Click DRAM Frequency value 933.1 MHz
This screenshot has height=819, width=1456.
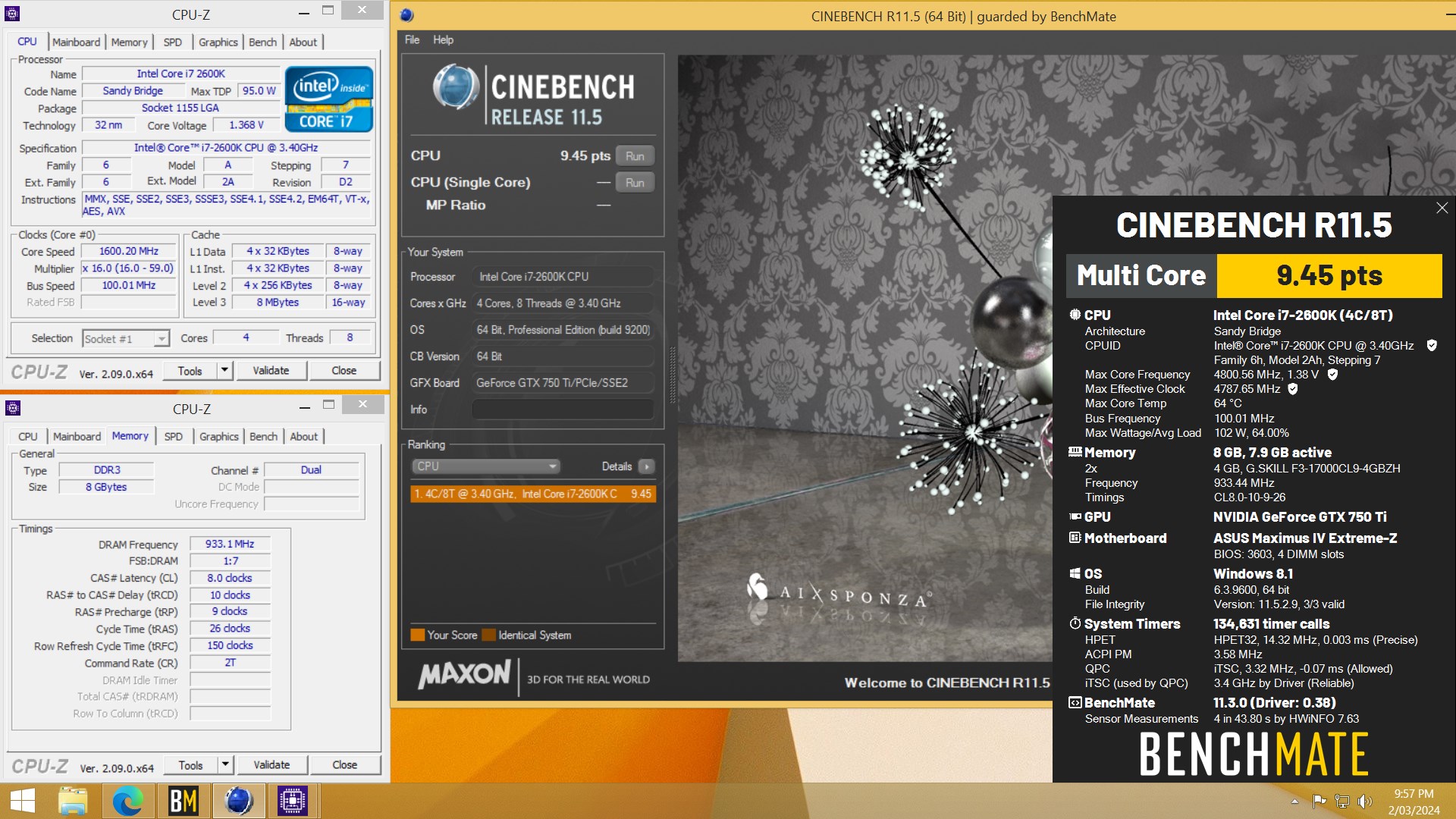(x=230, y=544)
